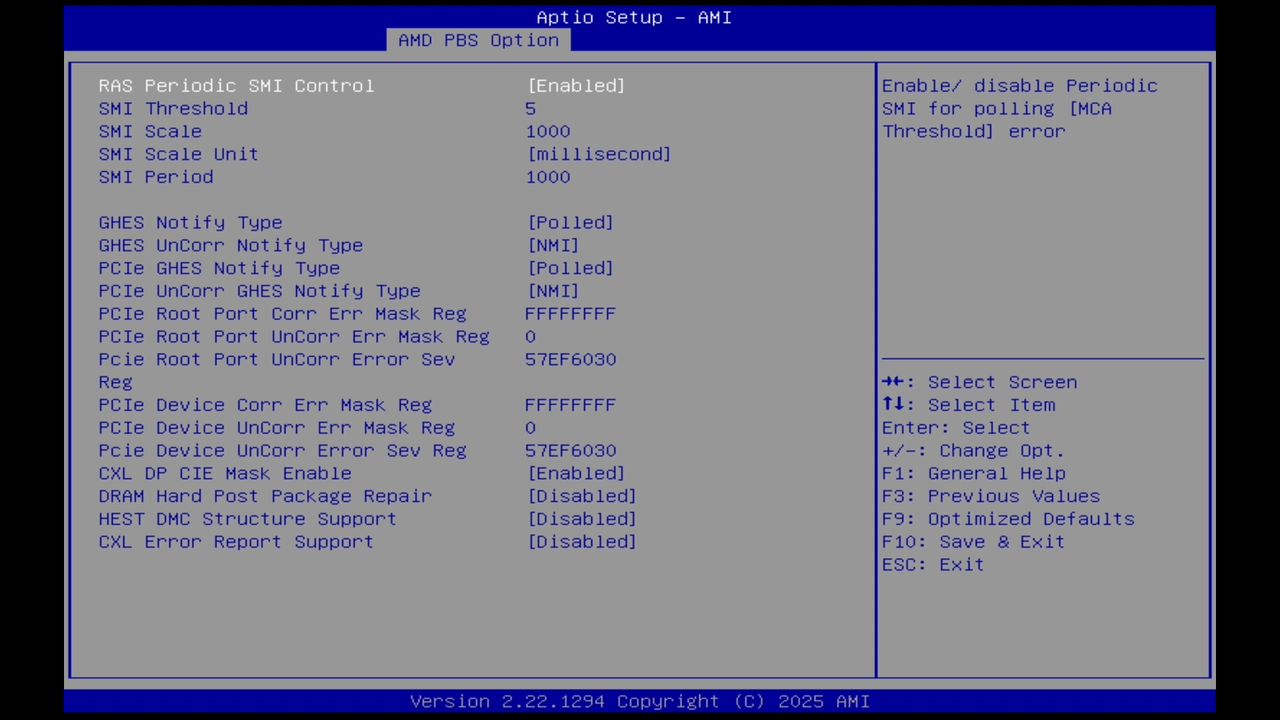Edit the PCIe Device UnCorr Err Mask Reg
The width and height of the screenshot is (1280, 720).
pyautogui.click(x=530, y=427)
